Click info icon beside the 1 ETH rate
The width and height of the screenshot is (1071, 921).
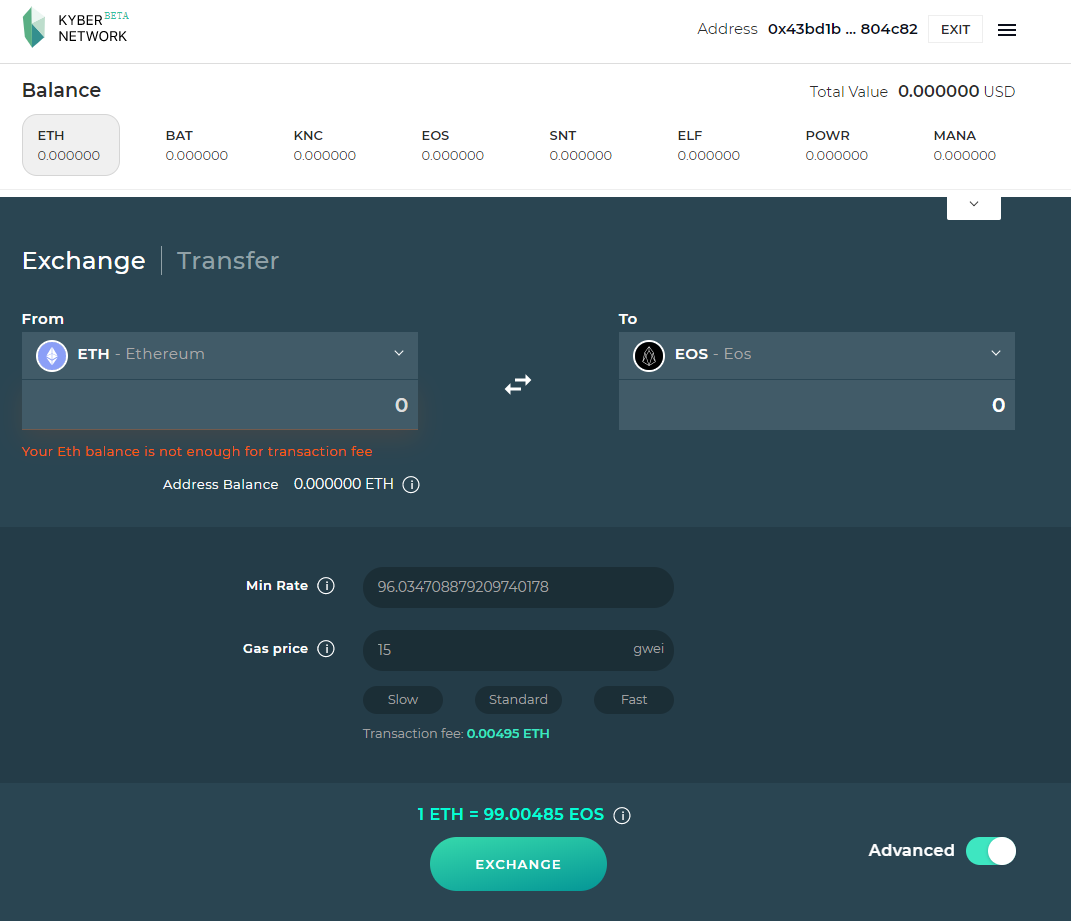(x=622, y=815)
